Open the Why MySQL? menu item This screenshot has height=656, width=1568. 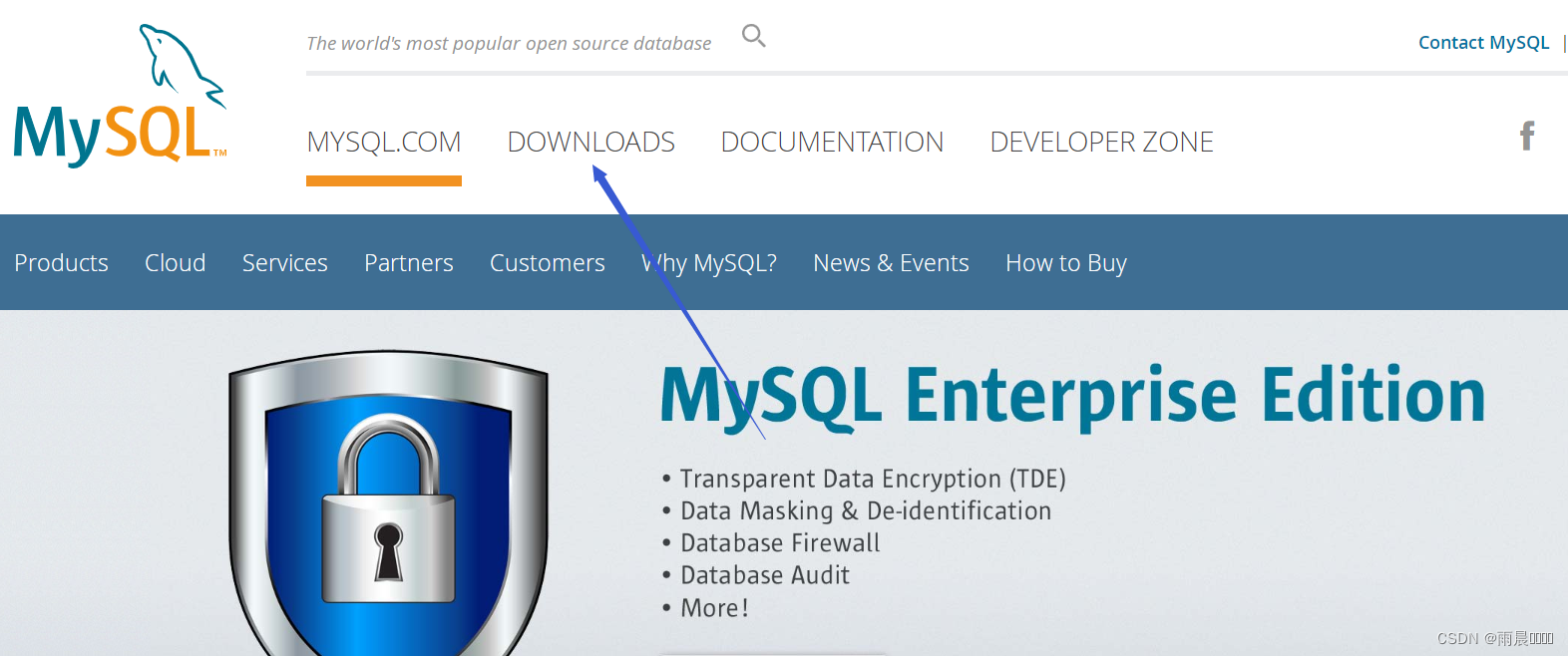tap(709, 263)
